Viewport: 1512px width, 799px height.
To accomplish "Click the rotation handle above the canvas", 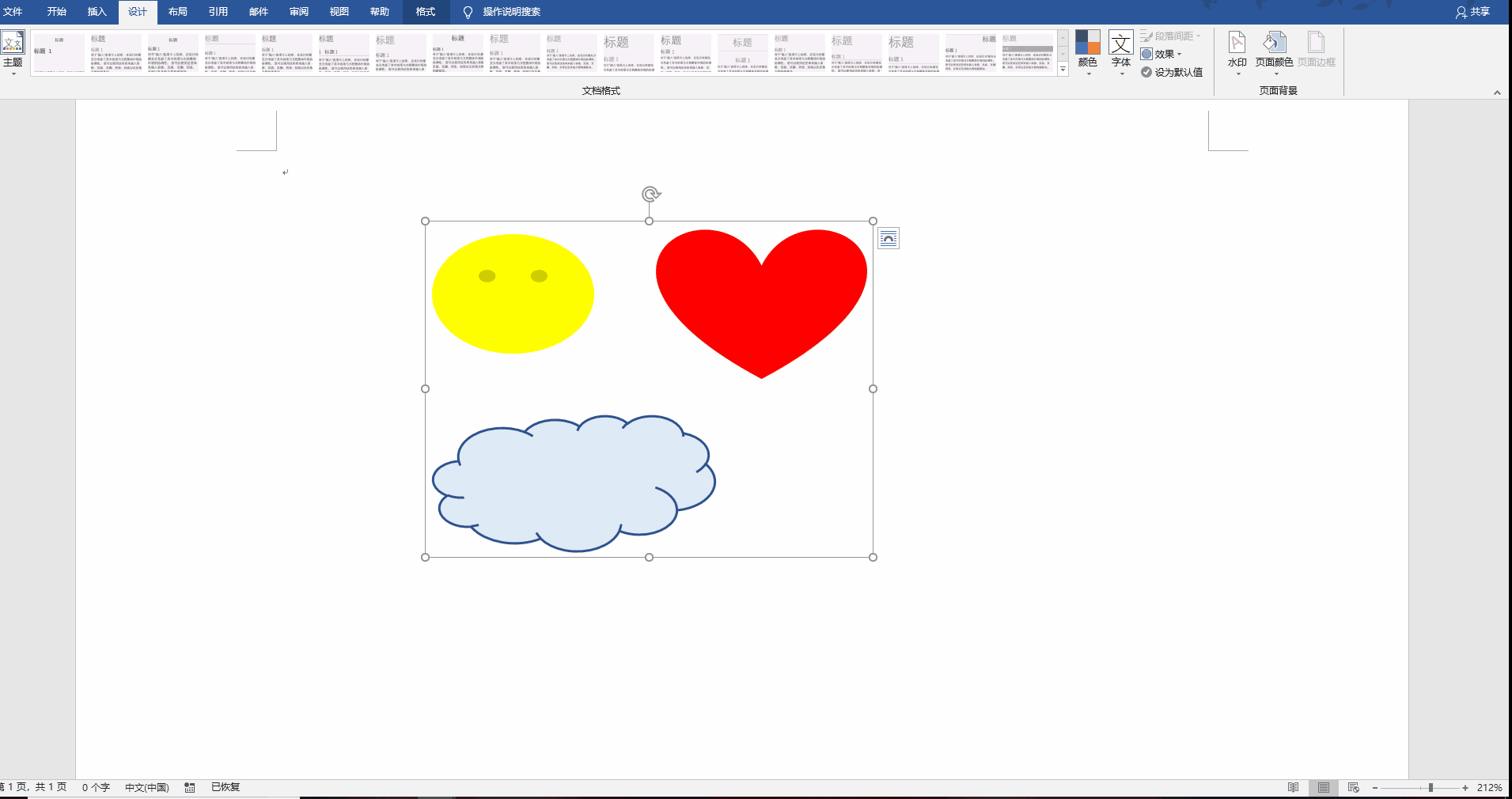I will tap(650, 194).
